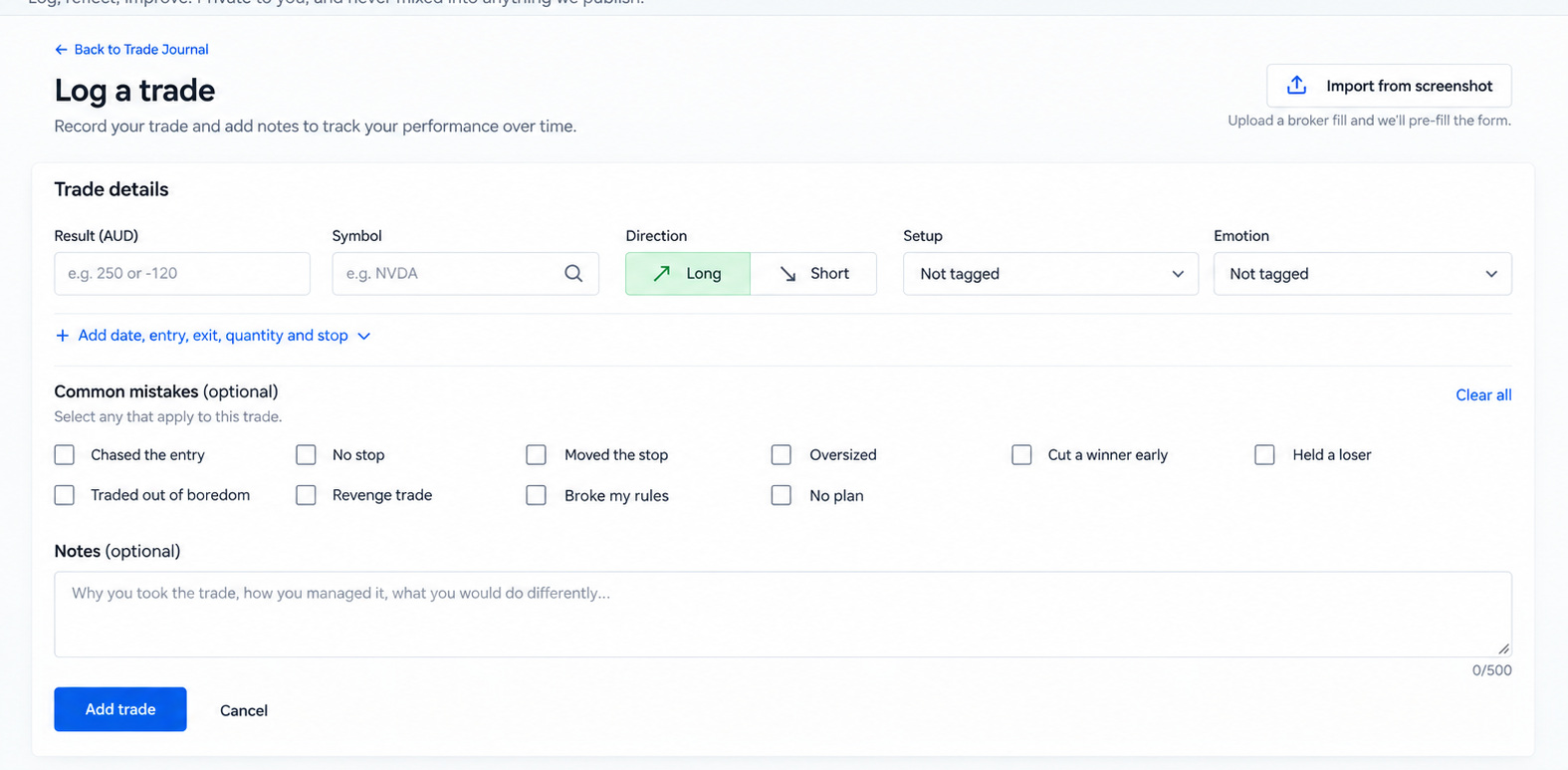Image resolution: width=1568 pixels, height=770 pixels.
Task: Select the No plan checkbox
Action: pyautogui.click(x=782, y=495)
